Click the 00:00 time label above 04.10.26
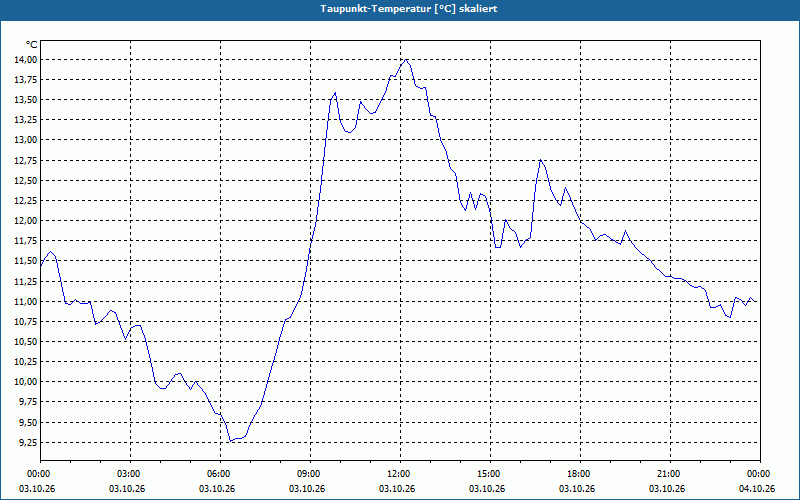 click(757, 474)
